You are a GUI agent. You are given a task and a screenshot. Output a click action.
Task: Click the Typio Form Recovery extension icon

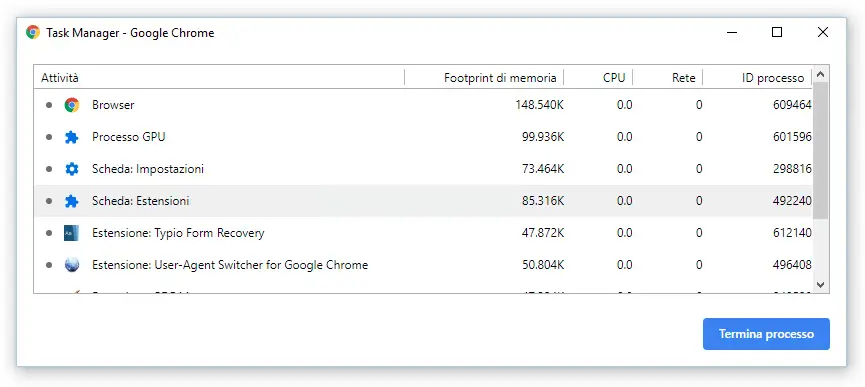[72, 233]
